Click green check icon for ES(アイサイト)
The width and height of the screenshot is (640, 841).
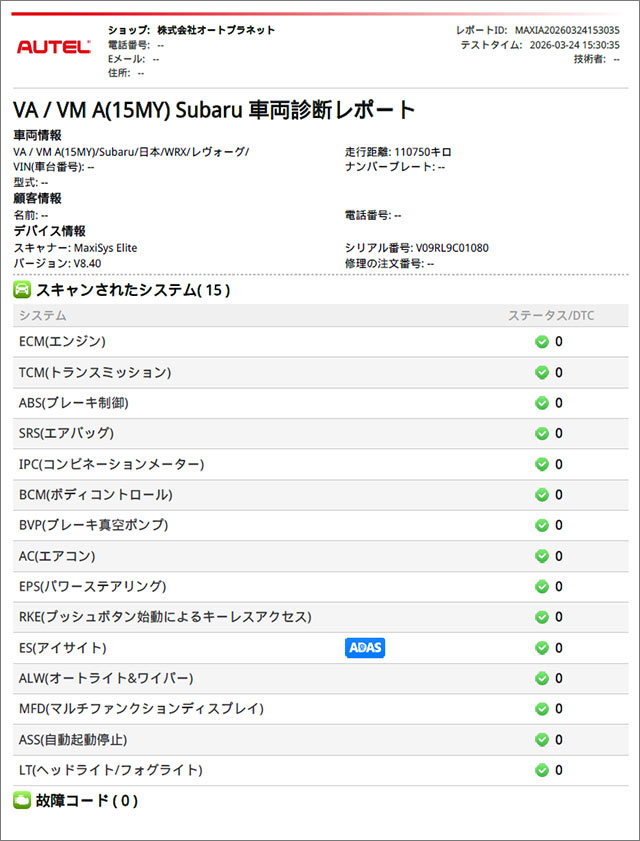pos(542,648)
